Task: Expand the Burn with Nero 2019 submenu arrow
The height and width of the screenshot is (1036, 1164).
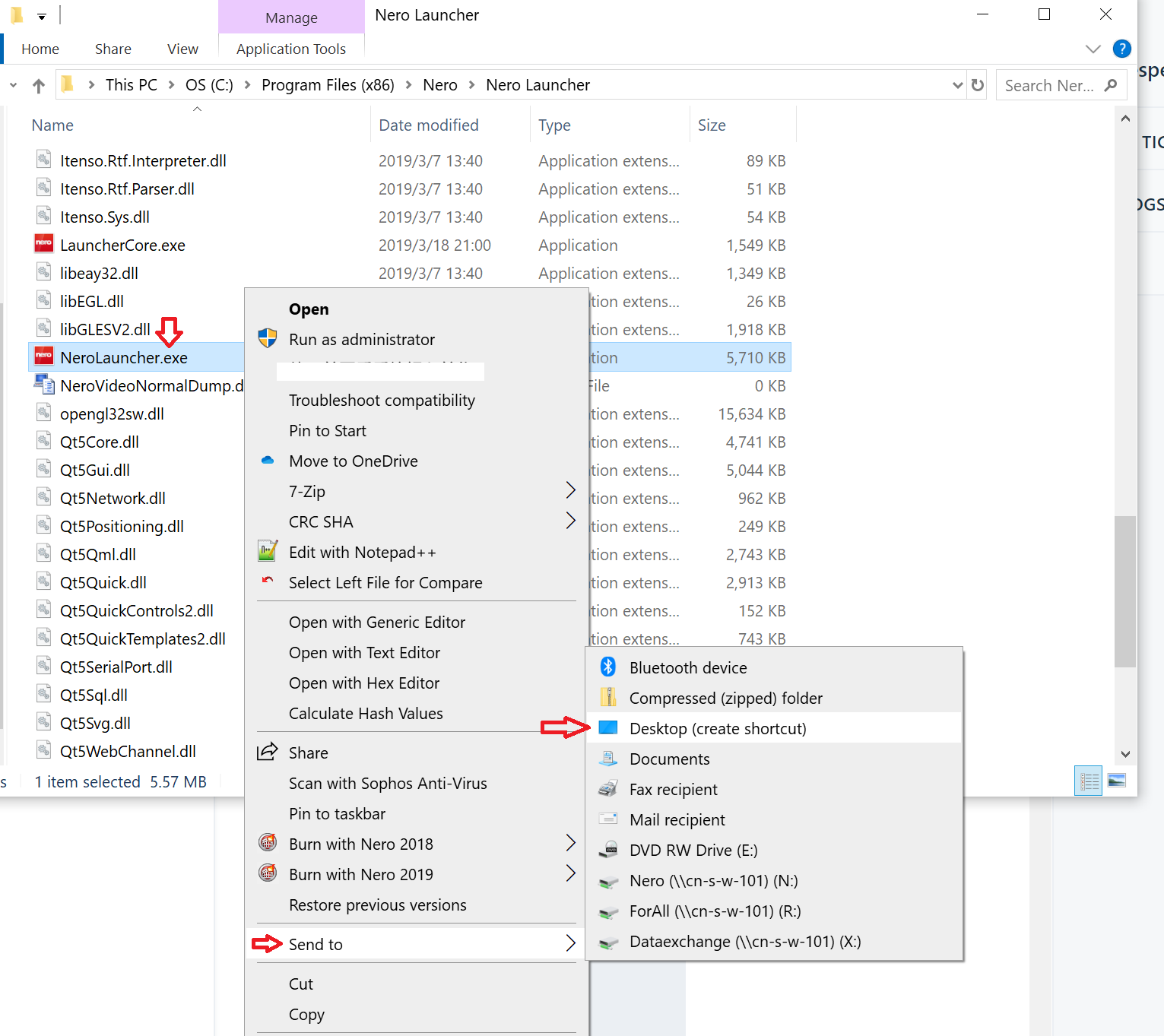Action: tap(571, 873)
